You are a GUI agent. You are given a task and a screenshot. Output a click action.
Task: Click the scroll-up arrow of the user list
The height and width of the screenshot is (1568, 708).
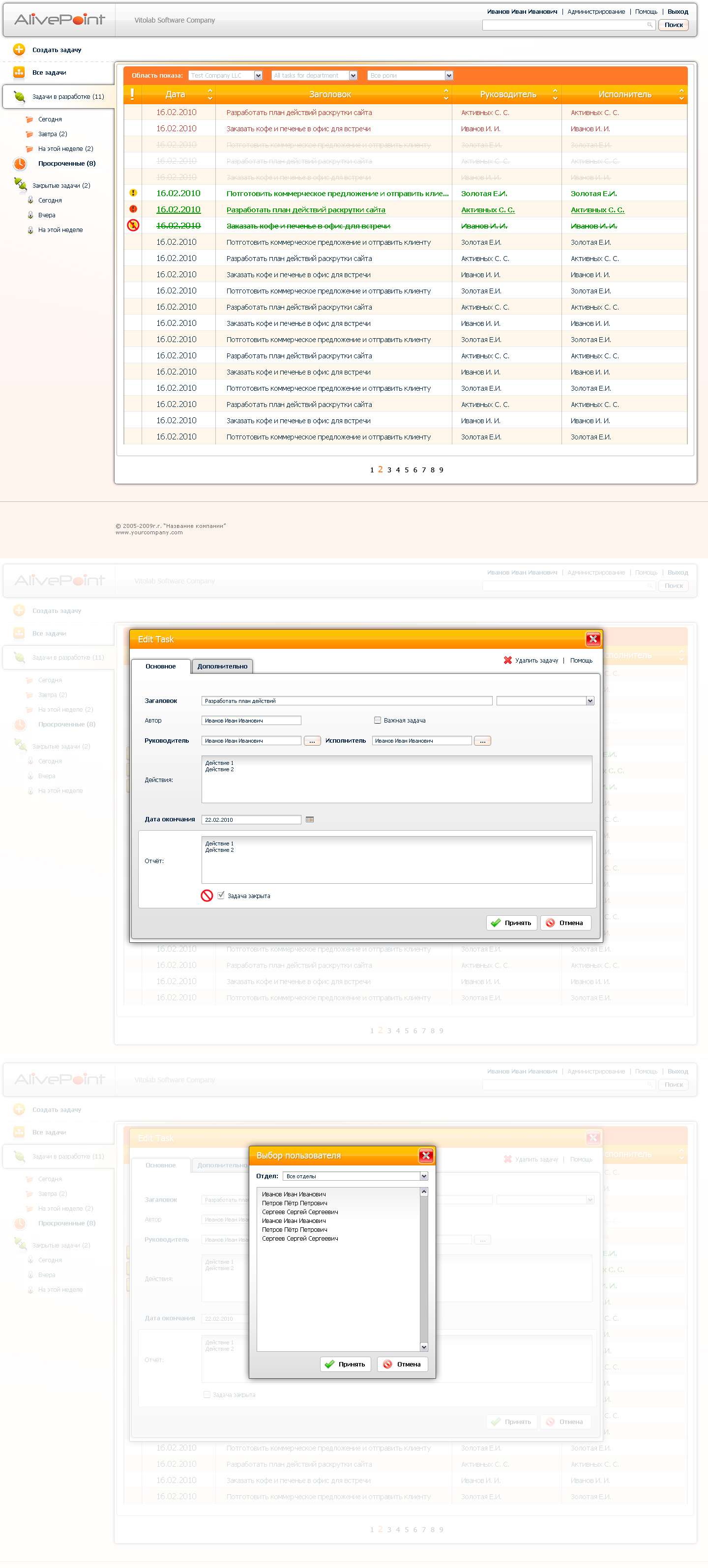click(x=424, y=1191)
